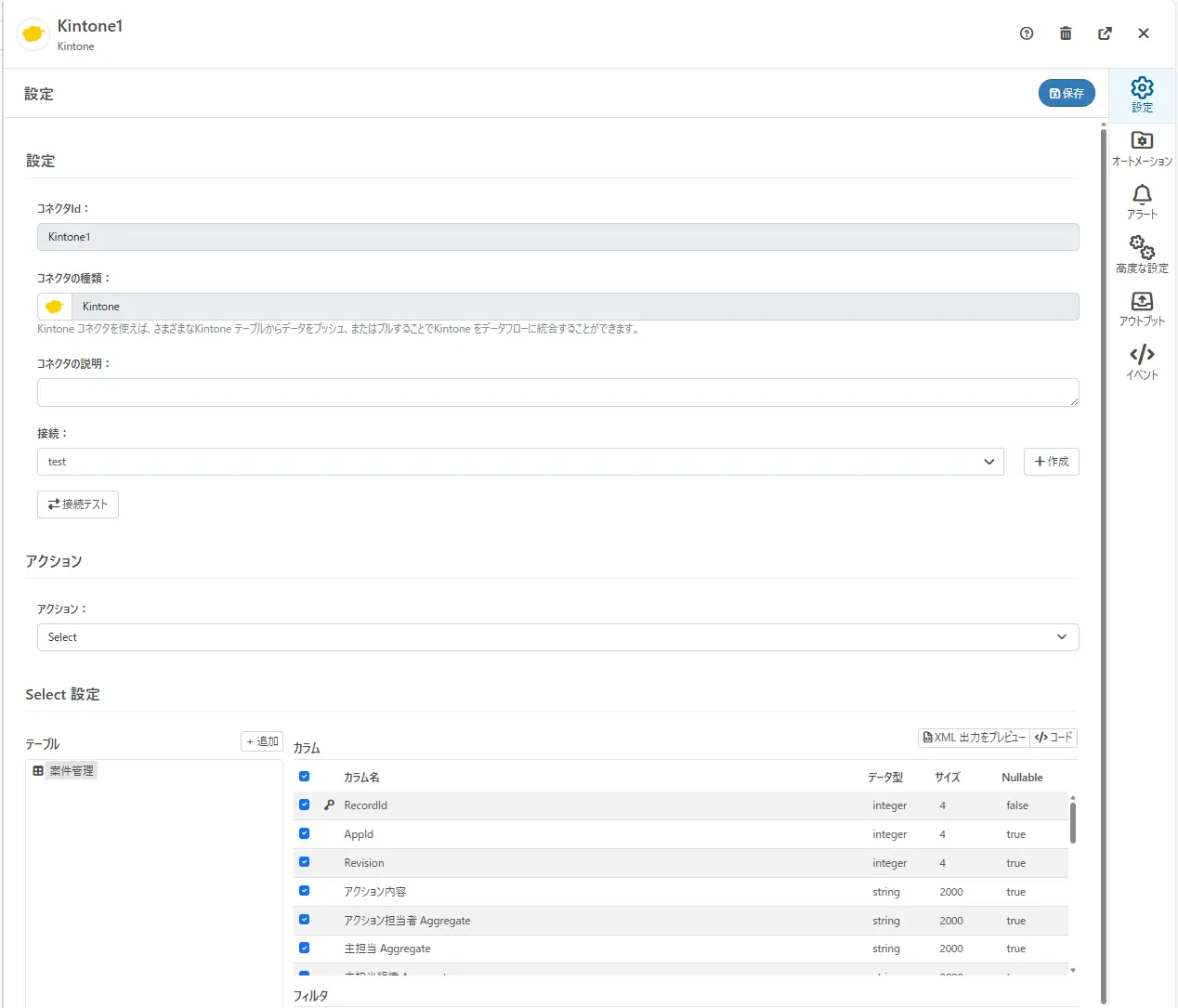
Task: Toggle the select-all columns header checkbox
Action: click(x=304, y=776)
